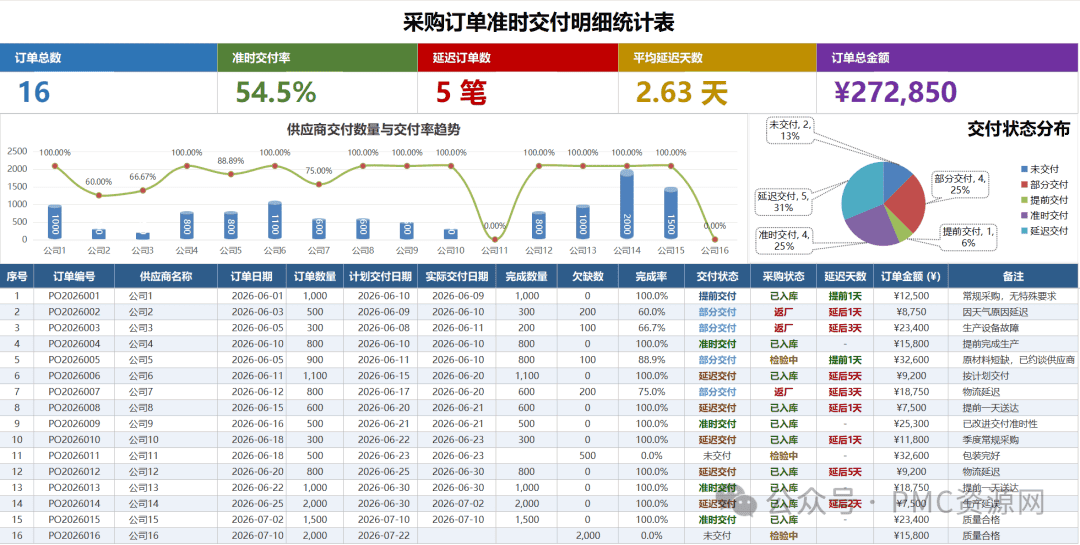Click the chart title 供应商交付数量与交付率趋势
Screen dimensions: 1080x545
373,129
